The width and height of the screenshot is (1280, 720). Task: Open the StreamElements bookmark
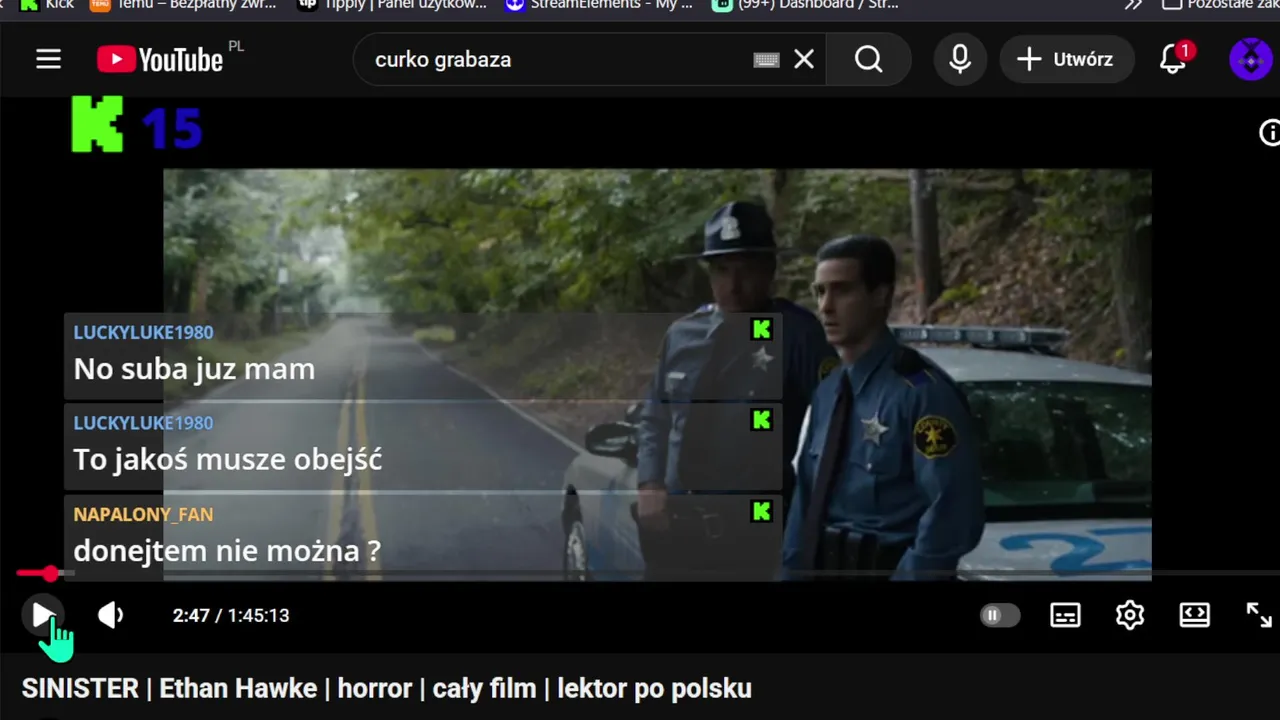(598, 5)
